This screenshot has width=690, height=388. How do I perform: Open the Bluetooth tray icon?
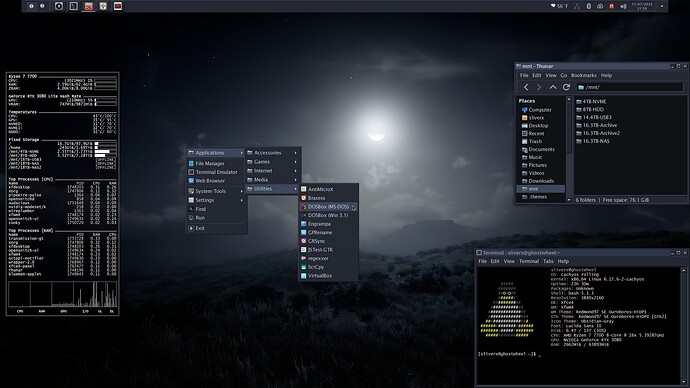[x=589, y=6]
